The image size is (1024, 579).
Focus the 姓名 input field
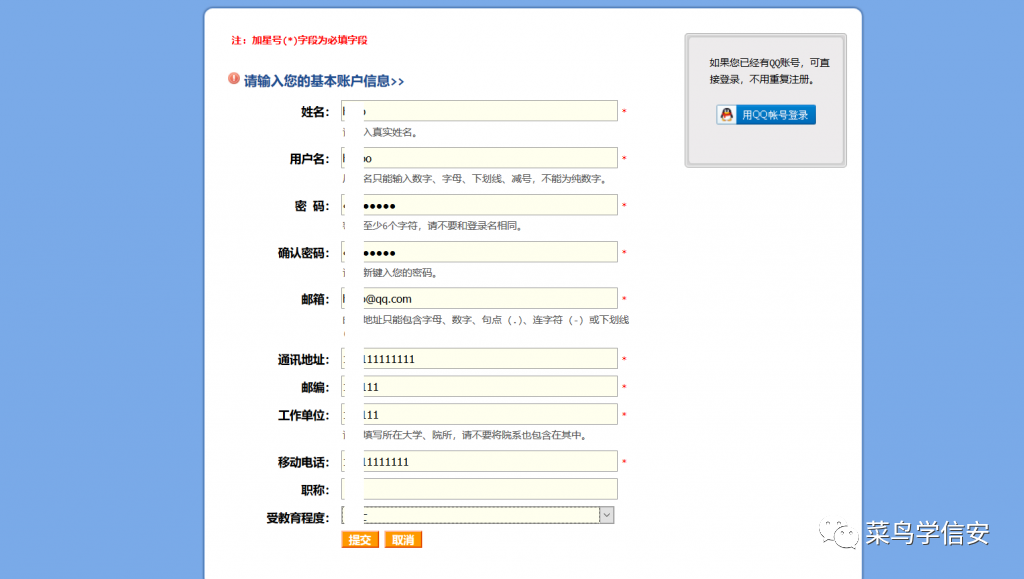pos(479,111)
